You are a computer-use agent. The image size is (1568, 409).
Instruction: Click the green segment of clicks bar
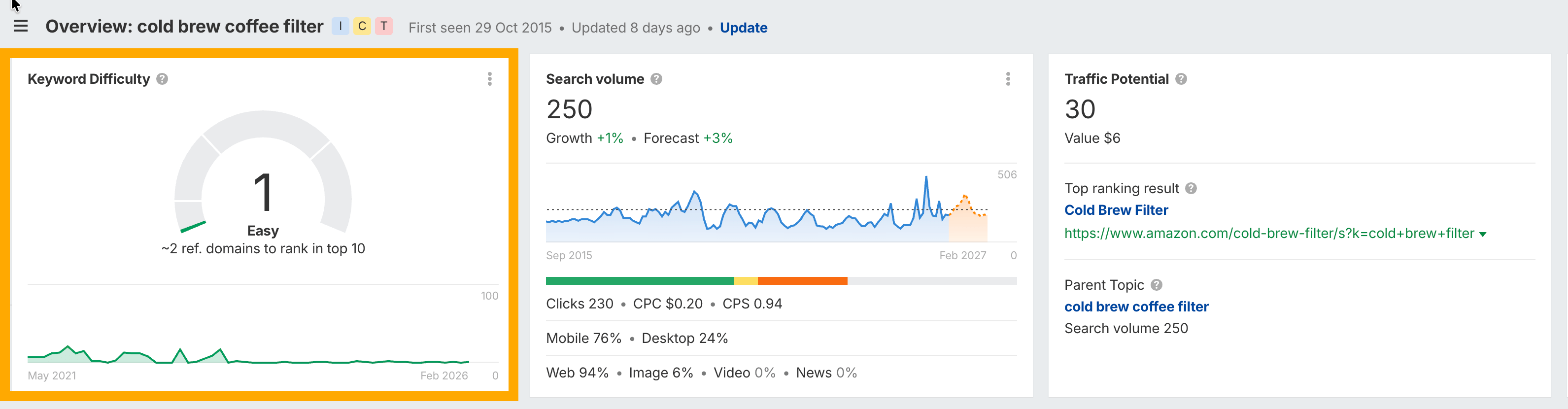coord(639,281)
